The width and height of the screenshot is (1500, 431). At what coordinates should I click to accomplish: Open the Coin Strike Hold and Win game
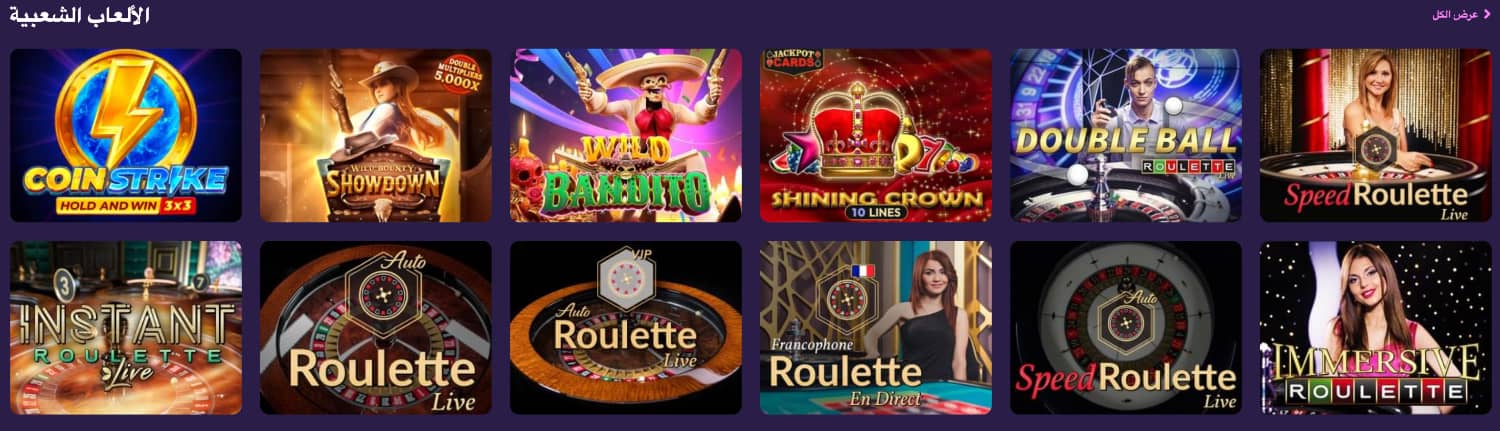pos(126,135)
